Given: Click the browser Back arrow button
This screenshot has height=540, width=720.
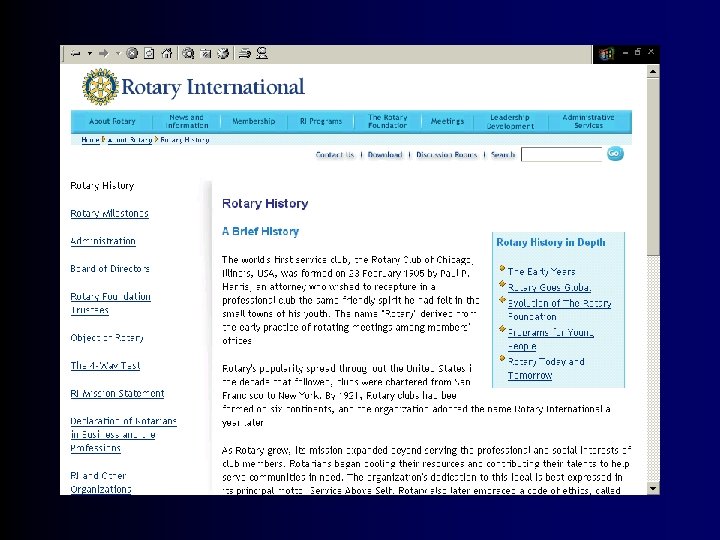Looking at the screenshot, I should 76,54.
